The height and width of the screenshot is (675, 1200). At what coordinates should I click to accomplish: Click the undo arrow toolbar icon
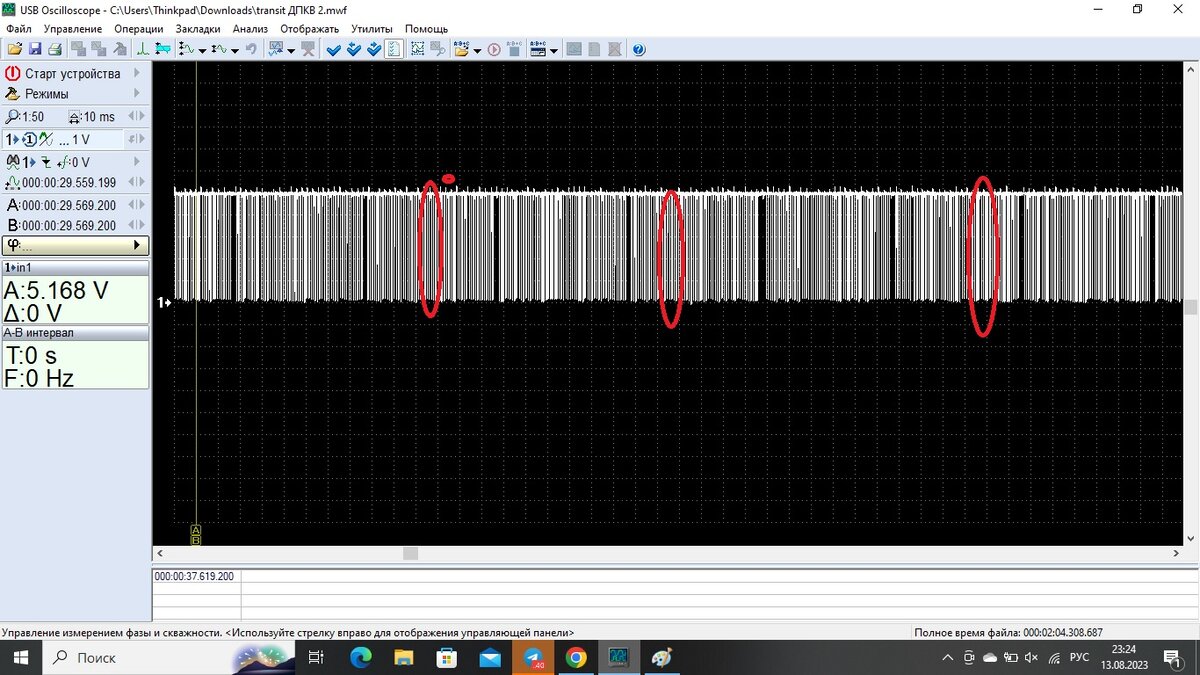[x=251, y=49]
